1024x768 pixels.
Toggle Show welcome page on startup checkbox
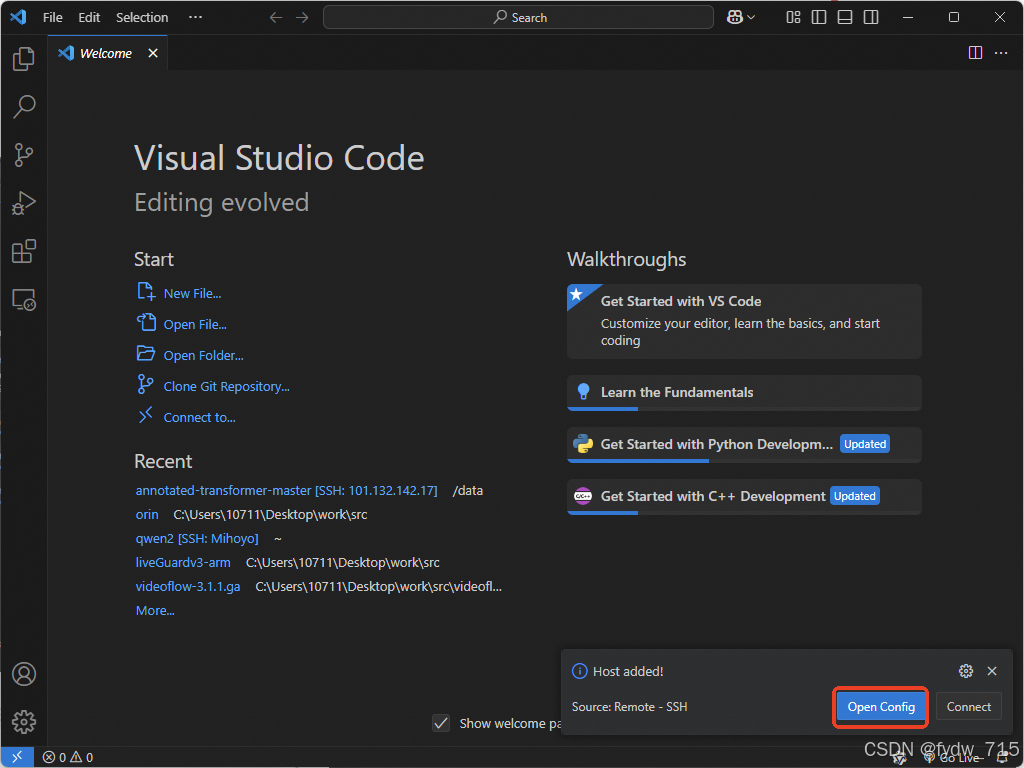[x=441, y=723]
